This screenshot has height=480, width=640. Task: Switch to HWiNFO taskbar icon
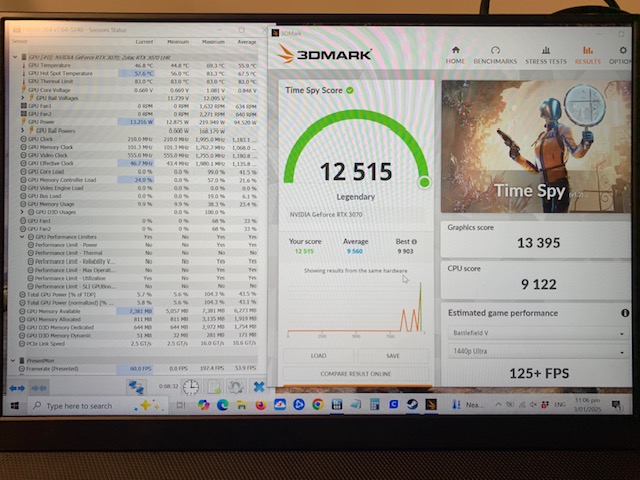[337, 404]
